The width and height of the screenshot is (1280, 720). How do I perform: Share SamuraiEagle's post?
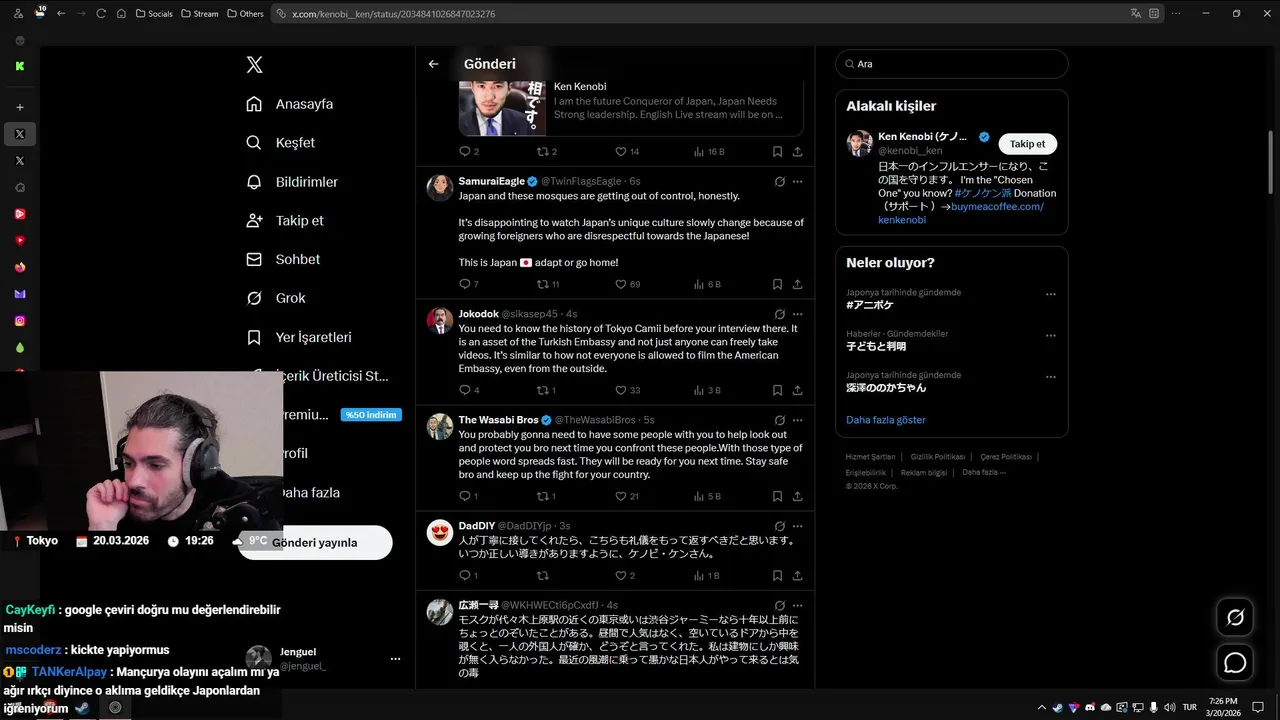(x=797, y=285)
